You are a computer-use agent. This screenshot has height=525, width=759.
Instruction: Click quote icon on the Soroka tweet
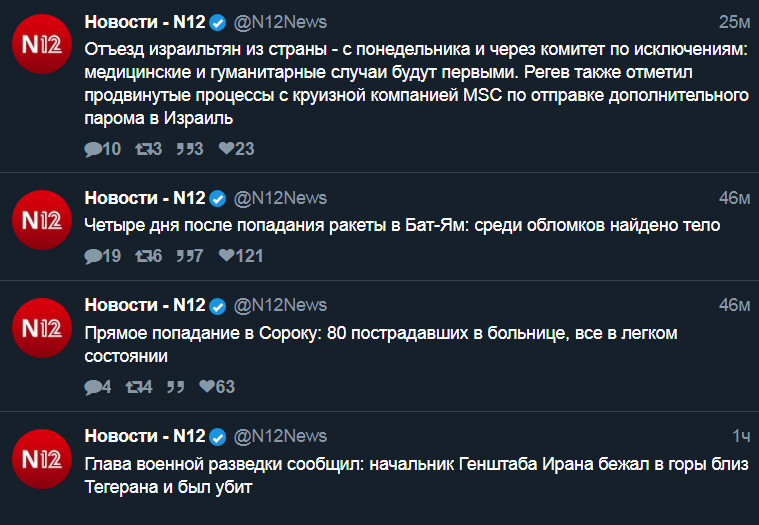[x=175, y=387]
